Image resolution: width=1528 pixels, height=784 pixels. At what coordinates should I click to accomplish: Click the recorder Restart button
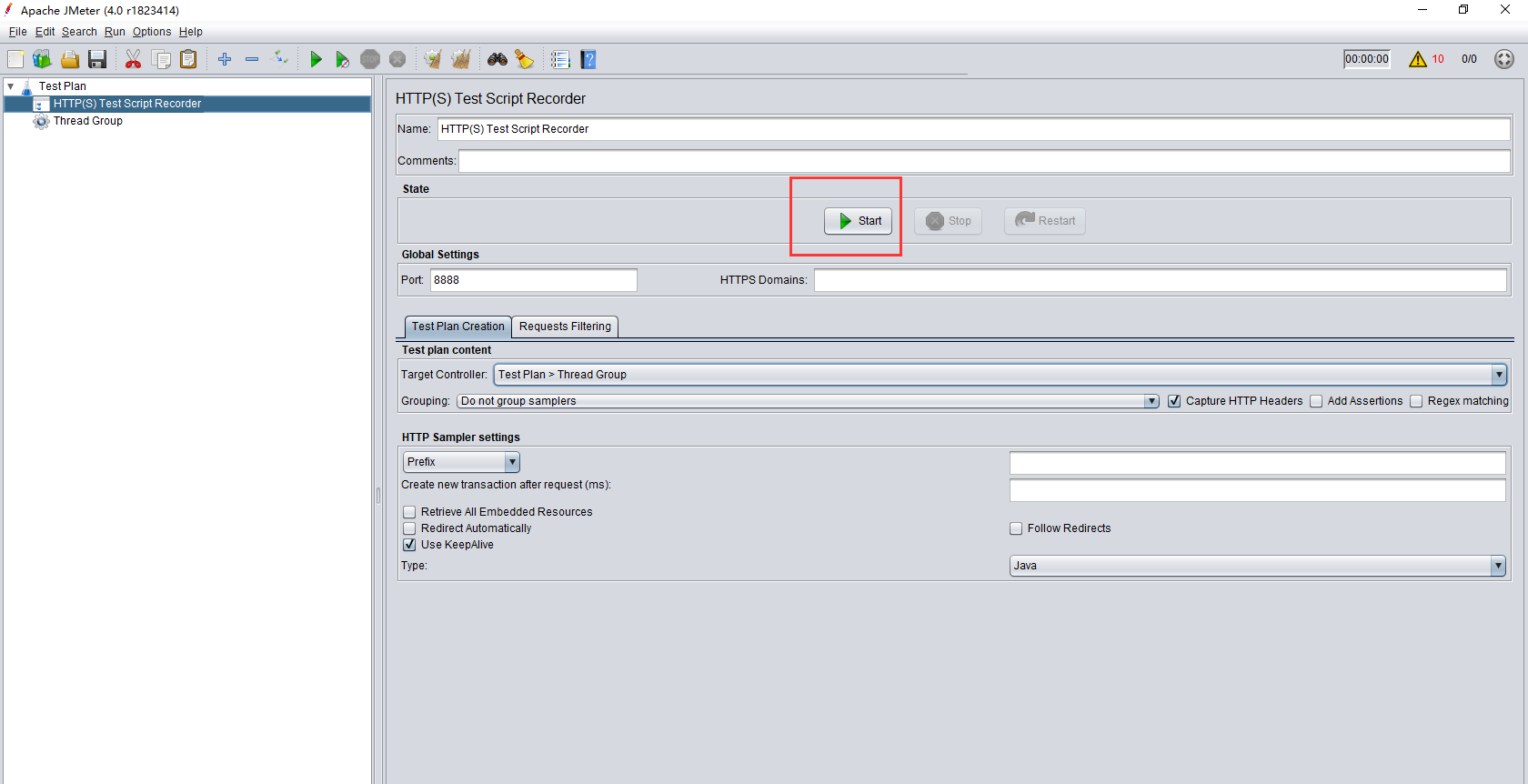(x=1045, y=221)
